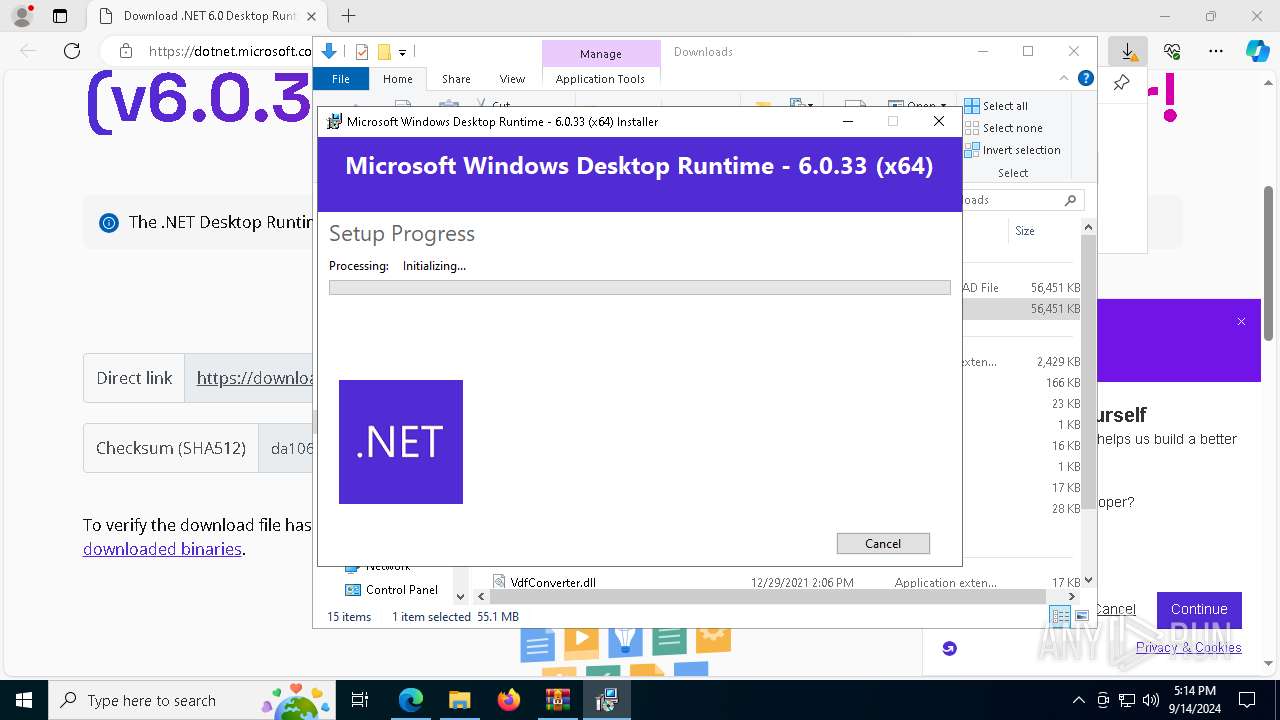Click the installer title bar icon
The width and height of the screenshot is (1280, 720).
pos(335,122)
